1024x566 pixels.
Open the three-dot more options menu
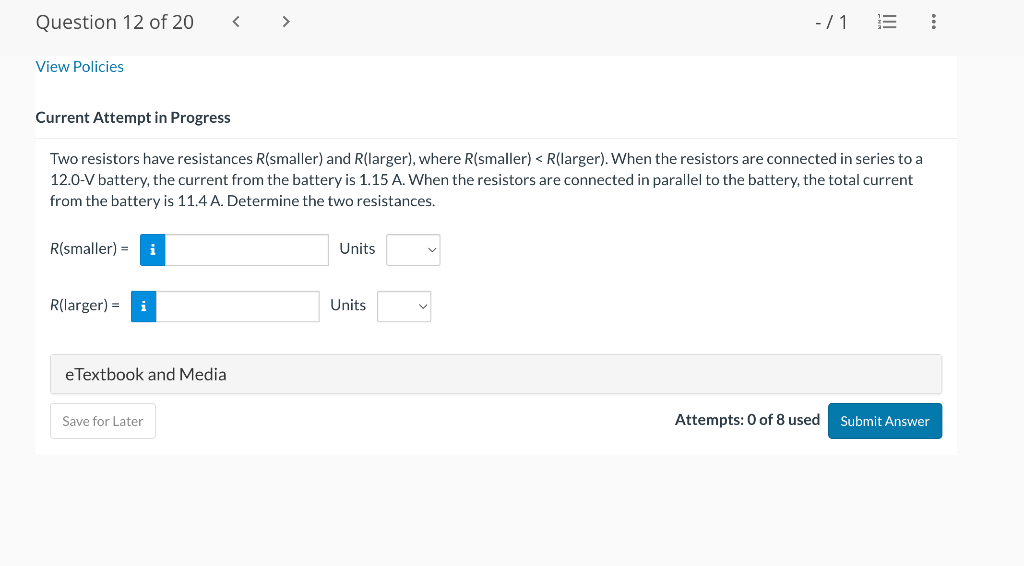coord(933,22)
